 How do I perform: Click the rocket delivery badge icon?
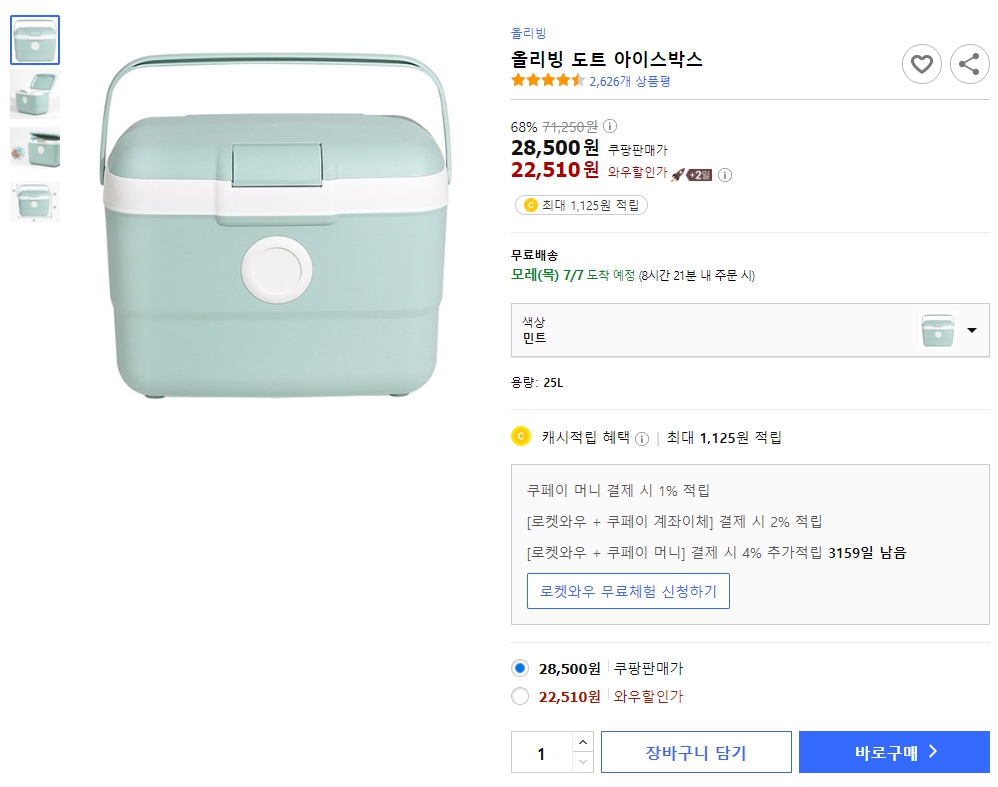click(x=691, y=174)
